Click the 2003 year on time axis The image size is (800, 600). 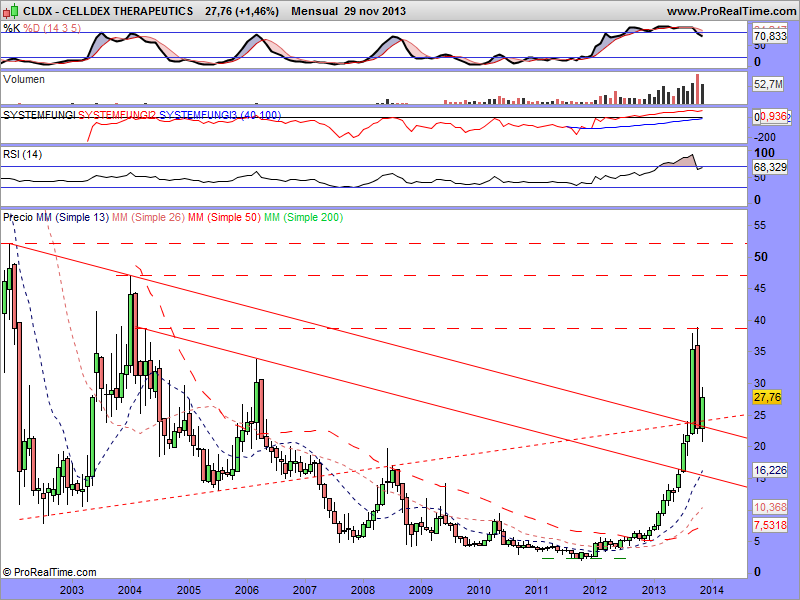click(72, 590)
